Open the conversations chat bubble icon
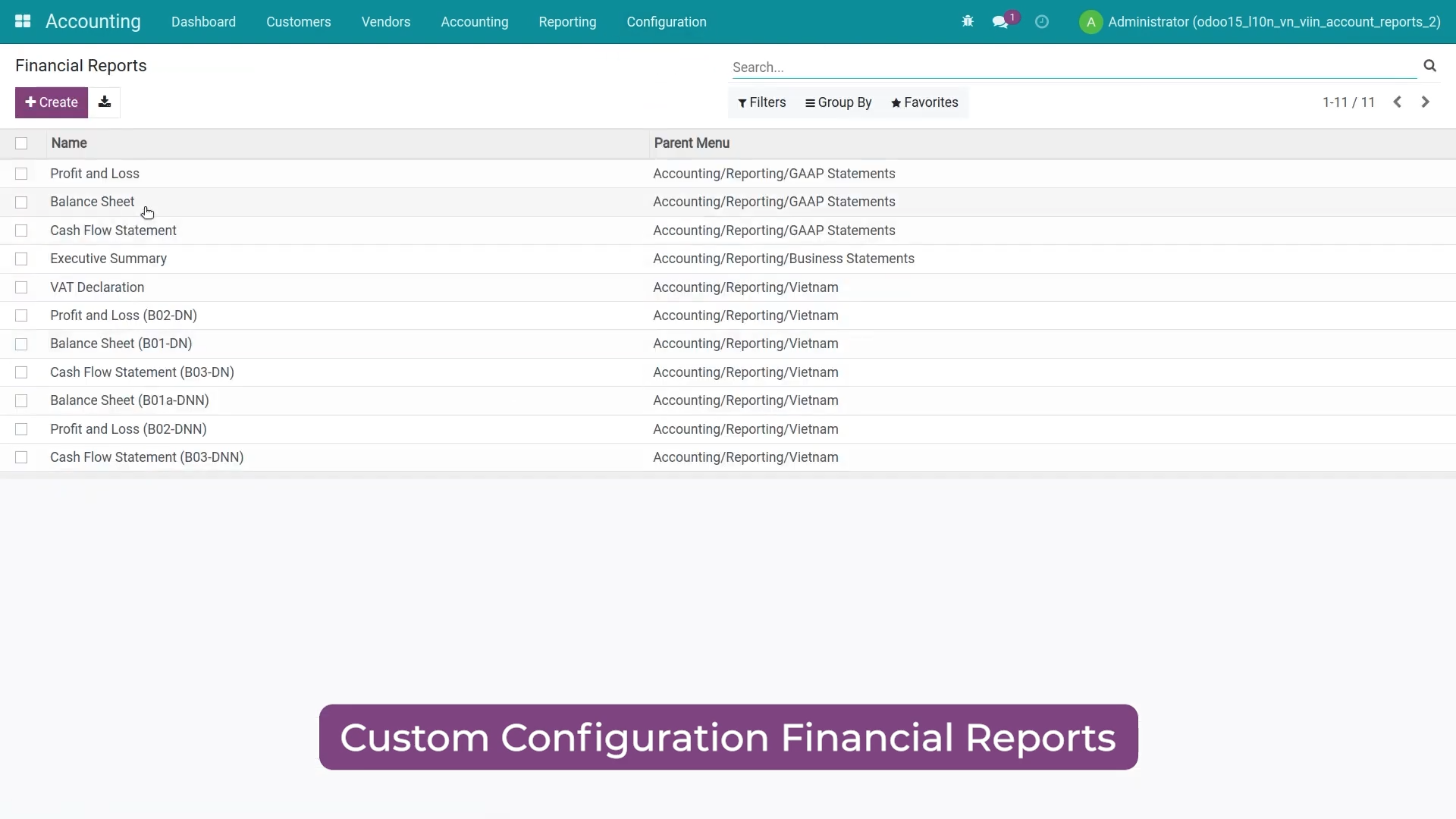This screenshot has width=1456, height=819. click(x=1000, y=22)
